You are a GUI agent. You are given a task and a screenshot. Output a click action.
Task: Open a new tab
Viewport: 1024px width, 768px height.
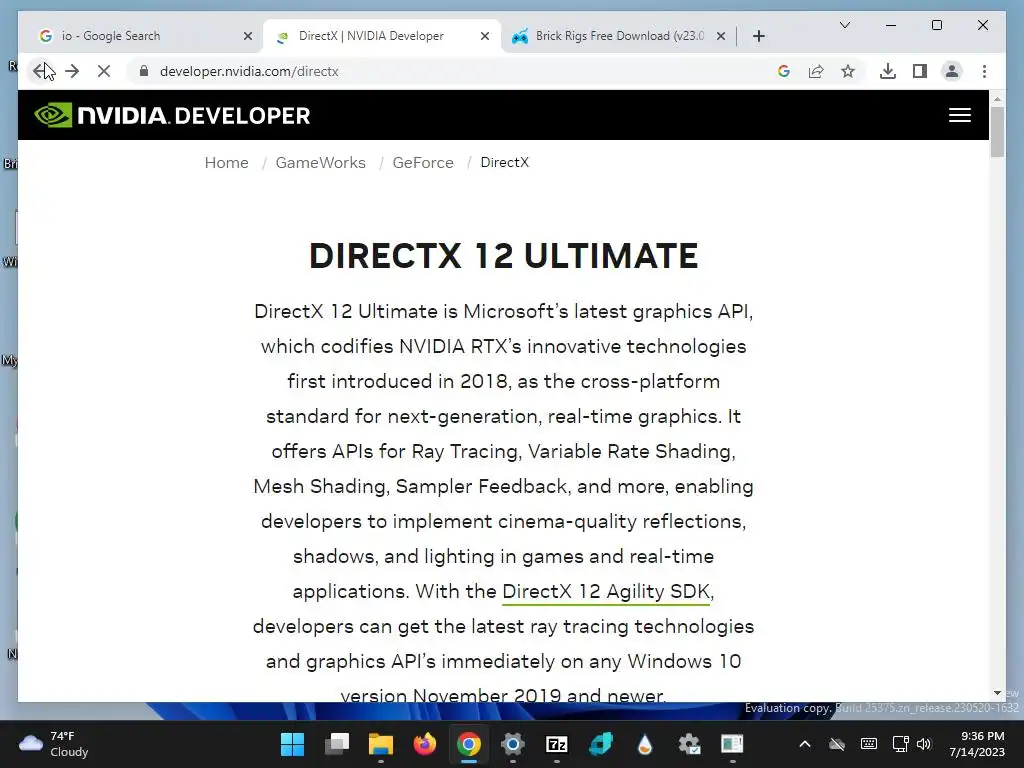click(x=758, y=36)
